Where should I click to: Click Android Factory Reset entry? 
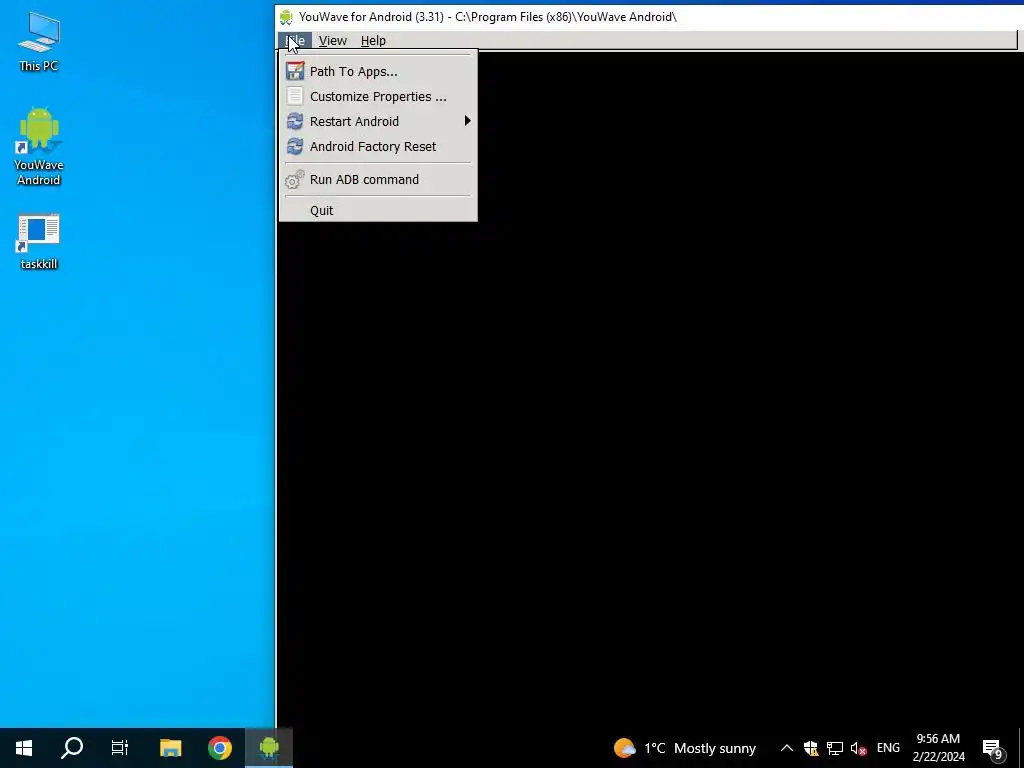pos(378,146)
